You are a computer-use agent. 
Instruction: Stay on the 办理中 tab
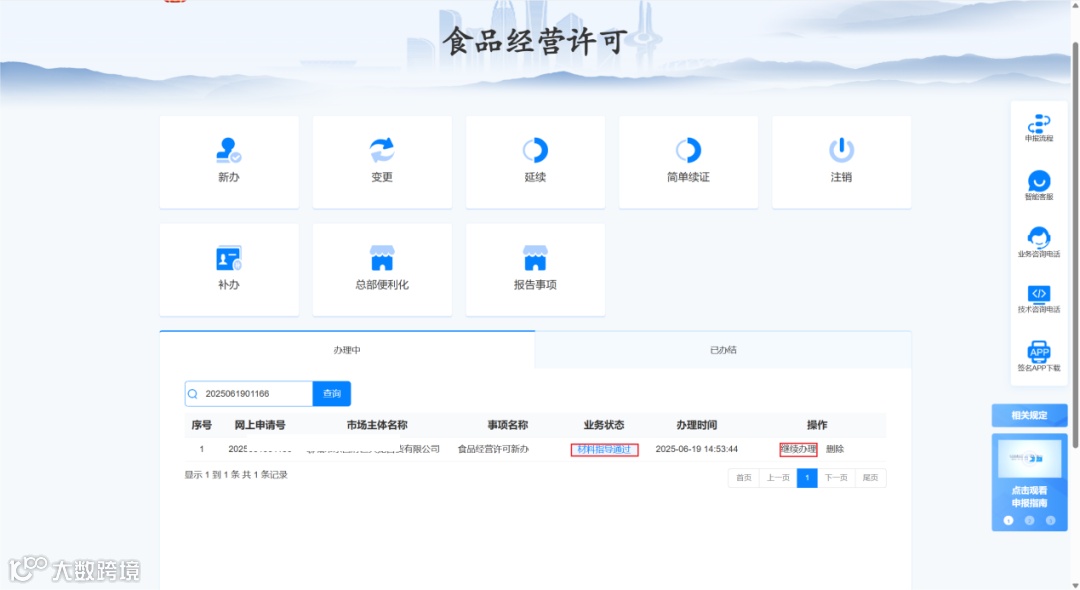click(x=347, y=349)
